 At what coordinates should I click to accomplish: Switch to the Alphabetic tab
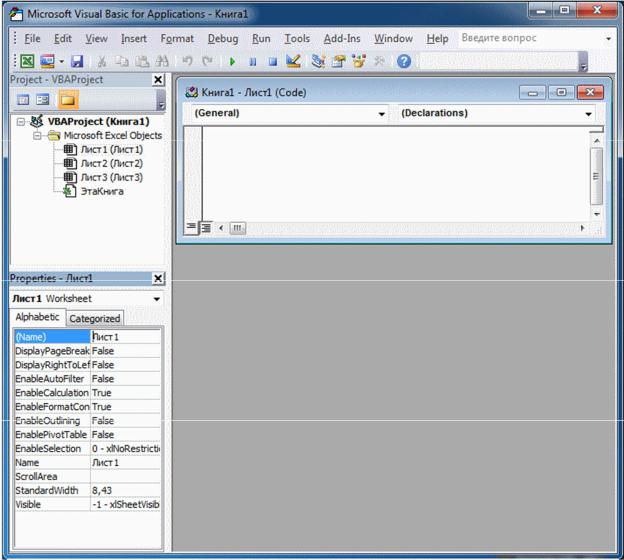click(x=37, y=317)
